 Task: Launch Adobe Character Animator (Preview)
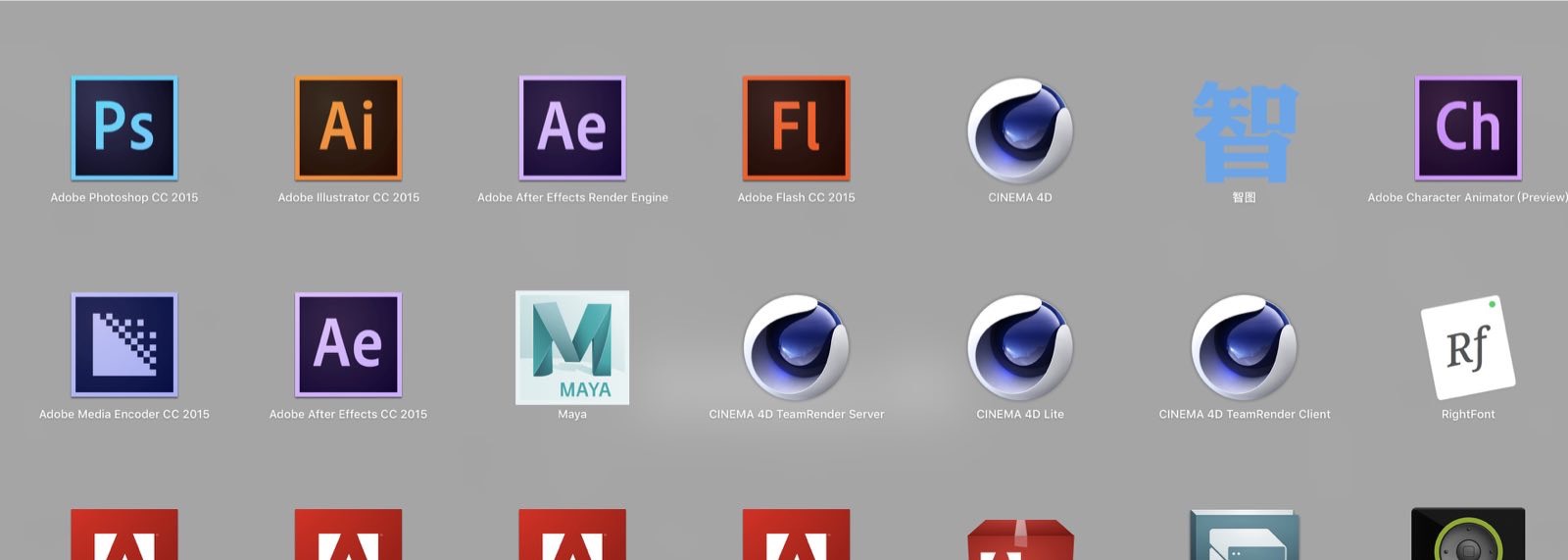1468,128
